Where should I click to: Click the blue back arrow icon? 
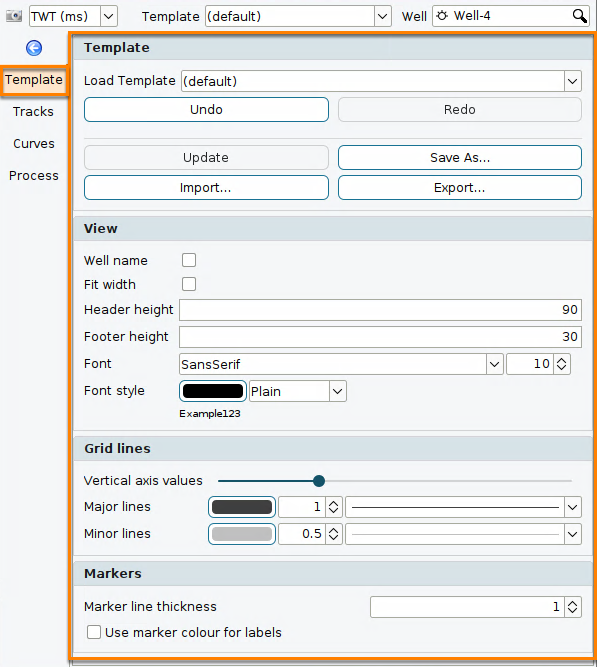click(34, 48)
